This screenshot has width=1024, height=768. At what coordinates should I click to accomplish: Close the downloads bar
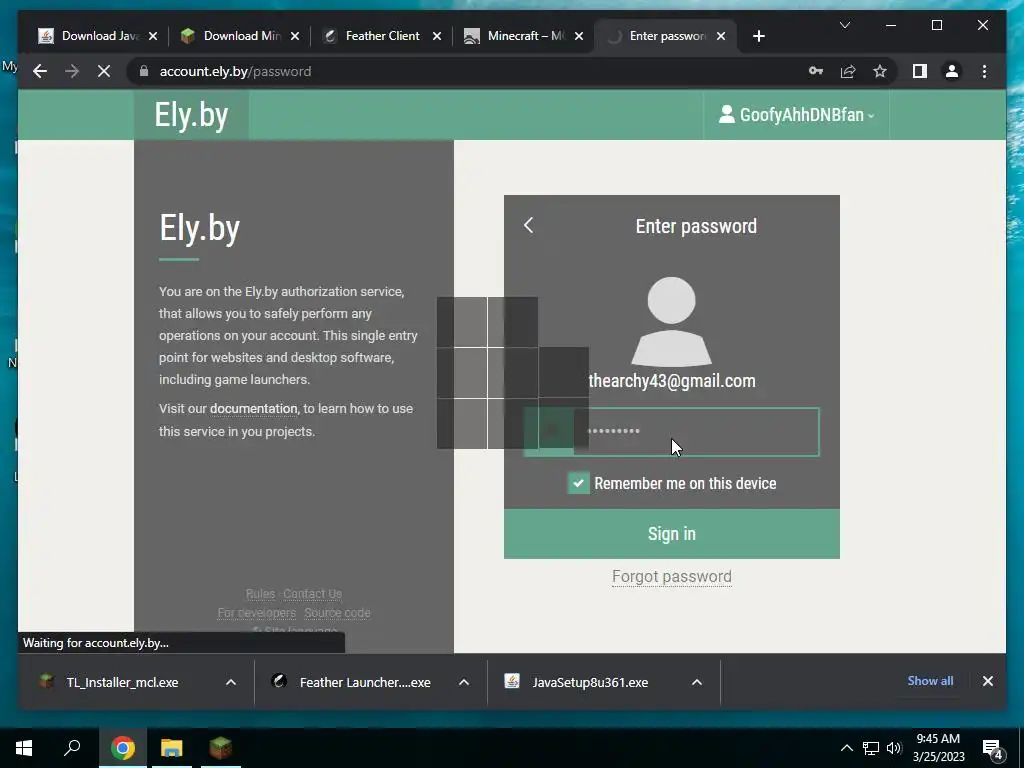click(987, 681)
